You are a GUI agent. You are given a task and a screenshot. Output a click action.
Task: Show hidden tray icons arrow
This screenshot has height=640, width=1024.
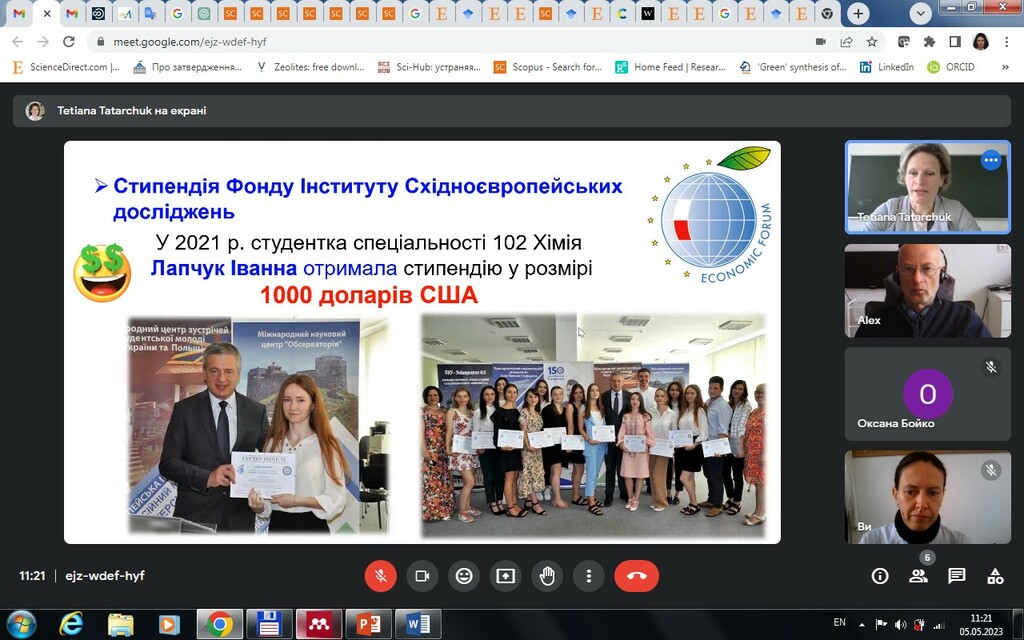tap(862, 625)
